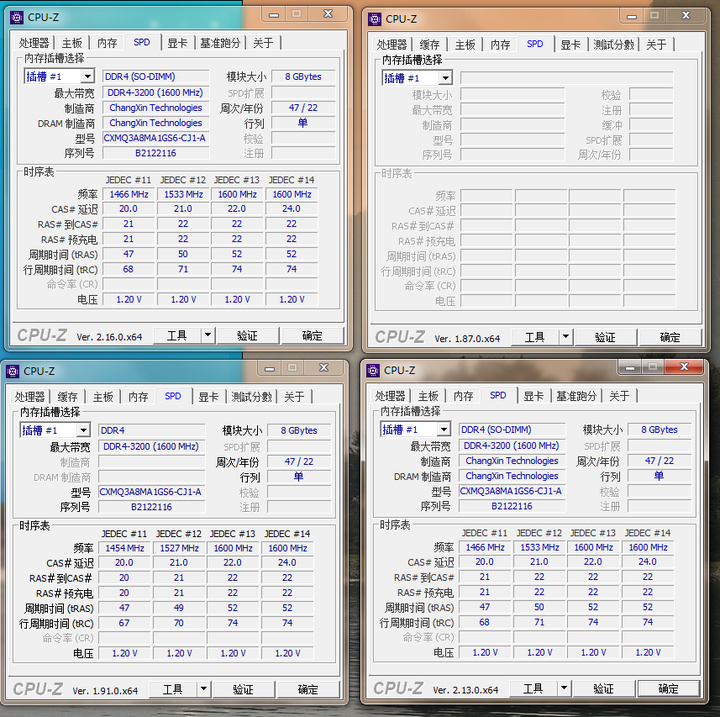Click 工具 button in CPU-Z 1.91.0 window
Screen dimensions: 720x717
[x=173, y=689]
